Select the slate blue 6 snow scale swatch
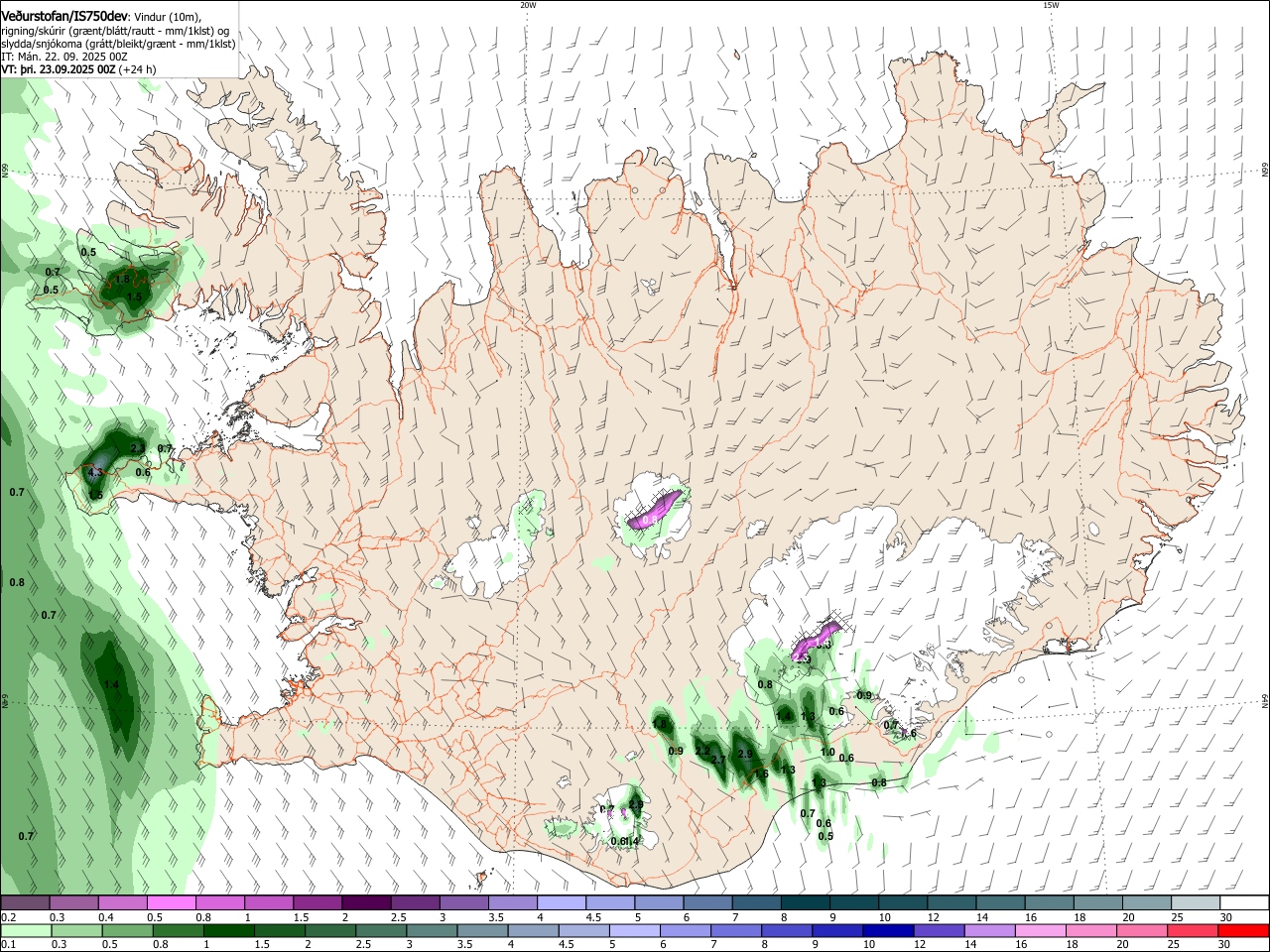The image size is (1270, 952). point(707,903)
